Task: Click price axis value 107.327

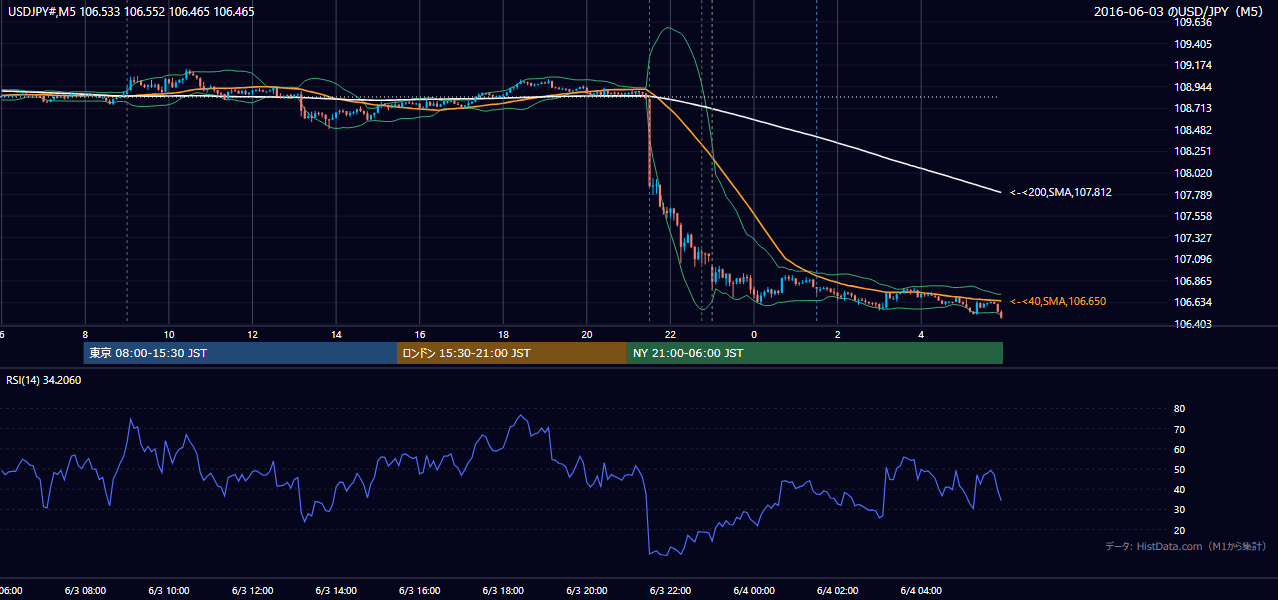Action: (1193, 238)
